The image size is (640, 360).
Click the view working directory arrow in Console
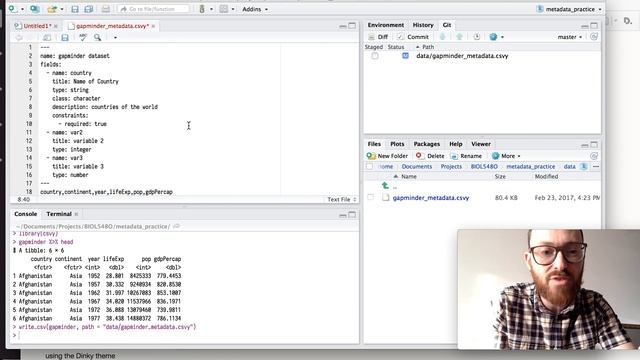click(176, 226)
